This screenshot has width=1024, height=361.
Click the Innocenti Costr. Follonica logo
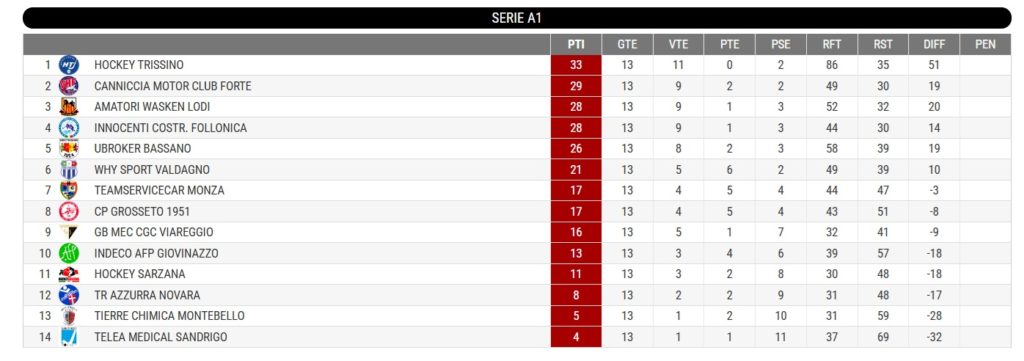click(x=69, y=127)
